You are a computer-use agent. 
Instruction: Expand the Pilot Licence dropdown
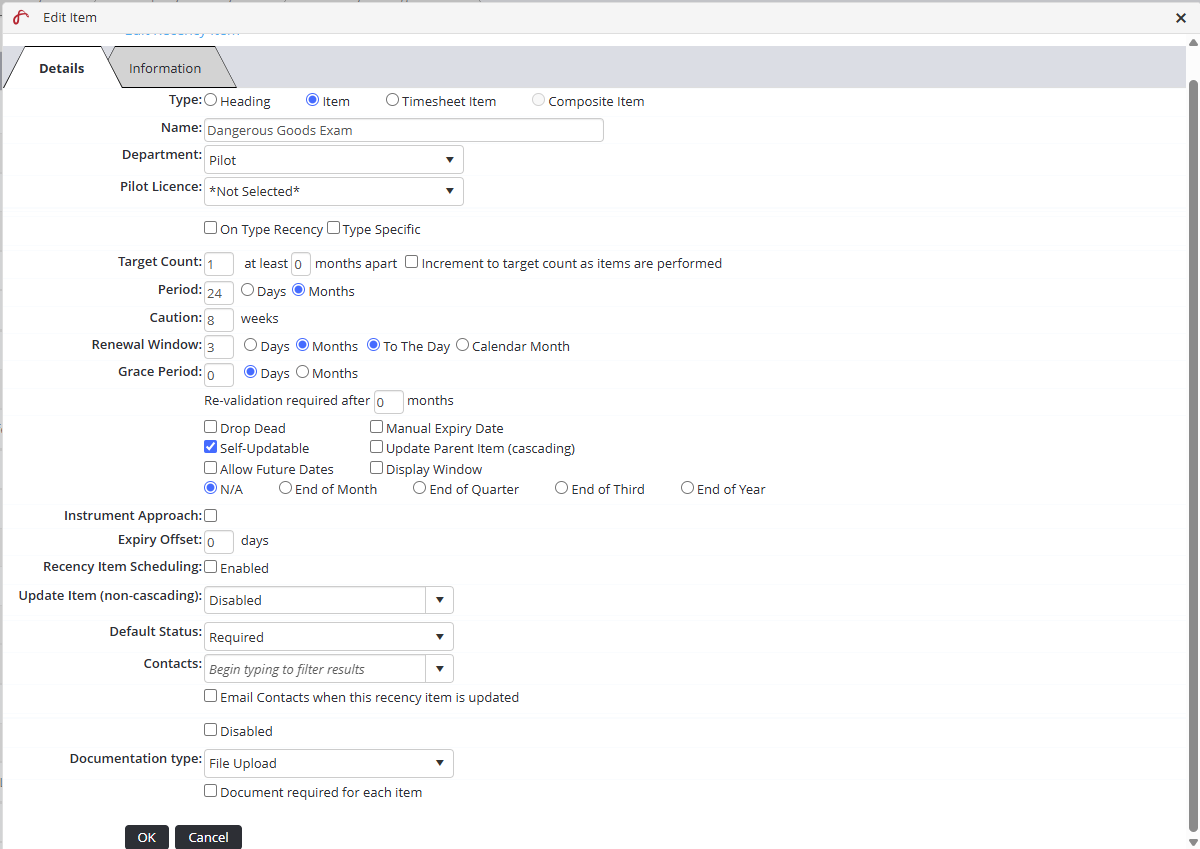[333, 191]
